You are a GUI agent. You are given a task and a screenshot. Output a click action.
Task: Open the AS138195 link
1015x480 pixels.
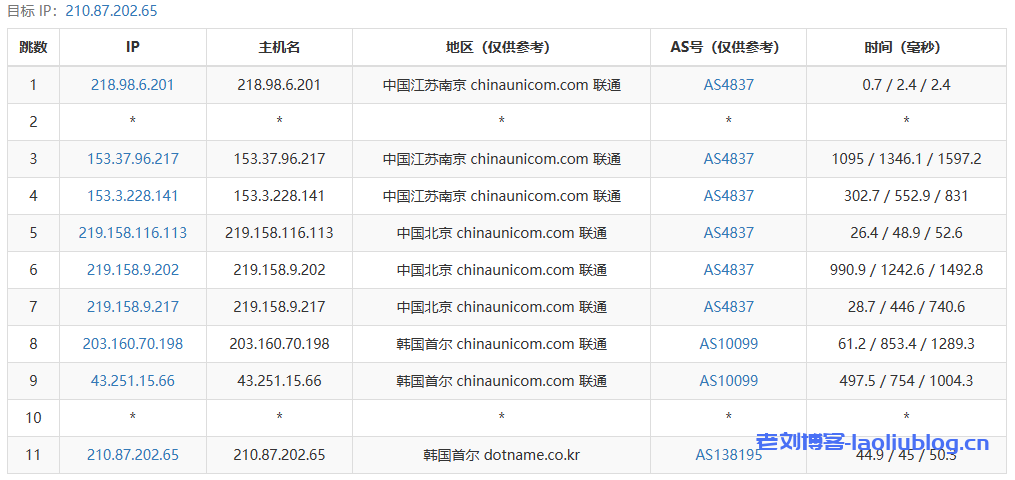pos(728,455)
